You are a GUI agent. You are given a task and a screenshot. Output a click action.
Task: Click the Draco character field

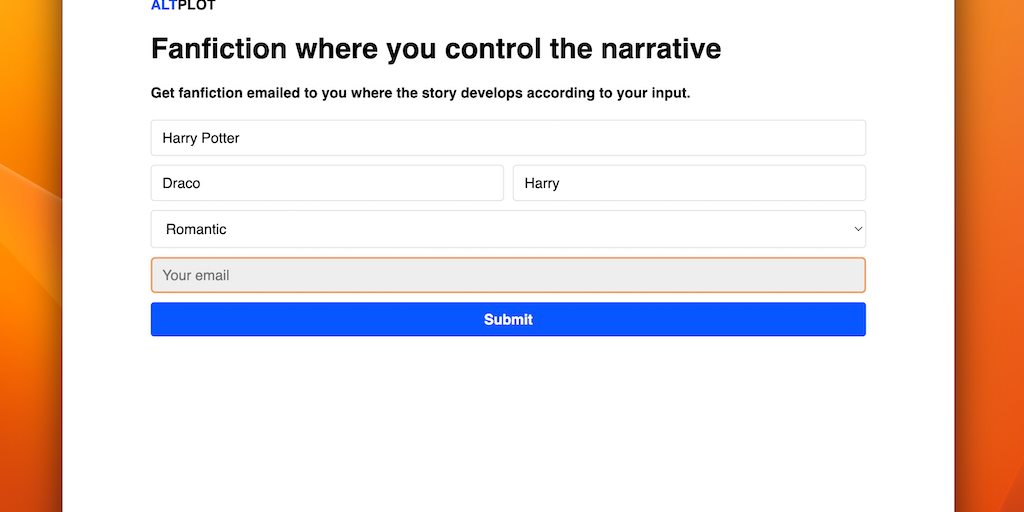pos(327,183)
